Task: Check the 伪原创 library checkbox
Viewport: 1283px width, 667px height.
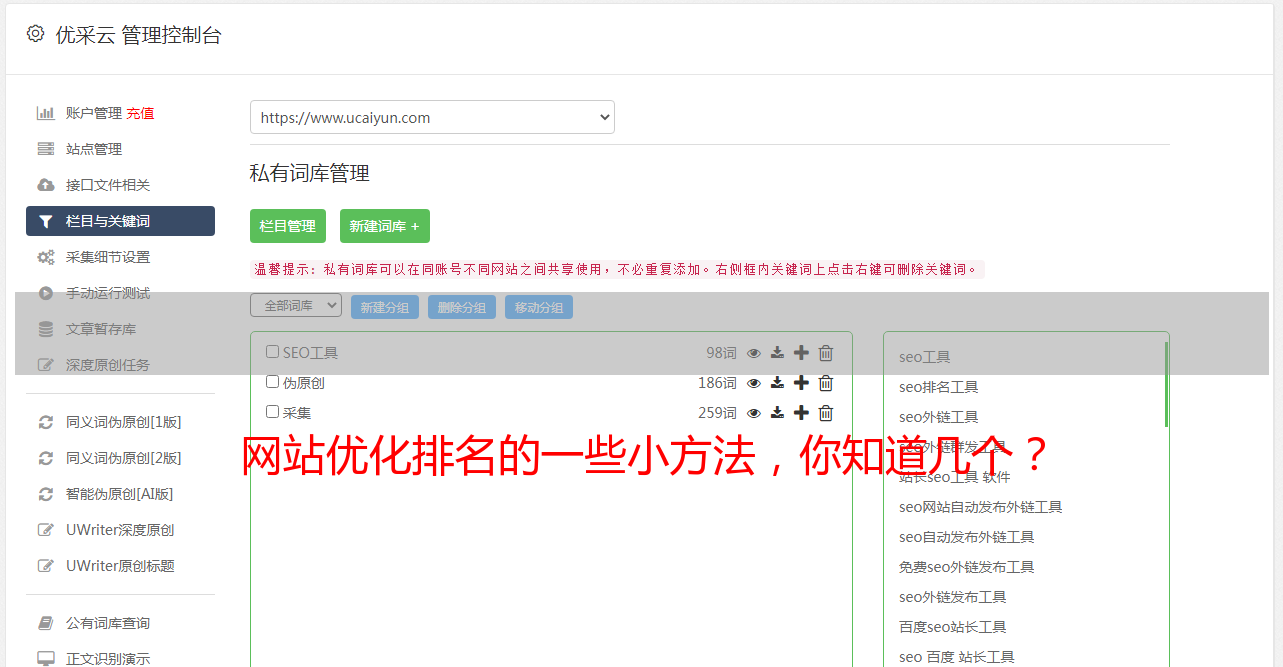Action: click(x=272, y=382)
